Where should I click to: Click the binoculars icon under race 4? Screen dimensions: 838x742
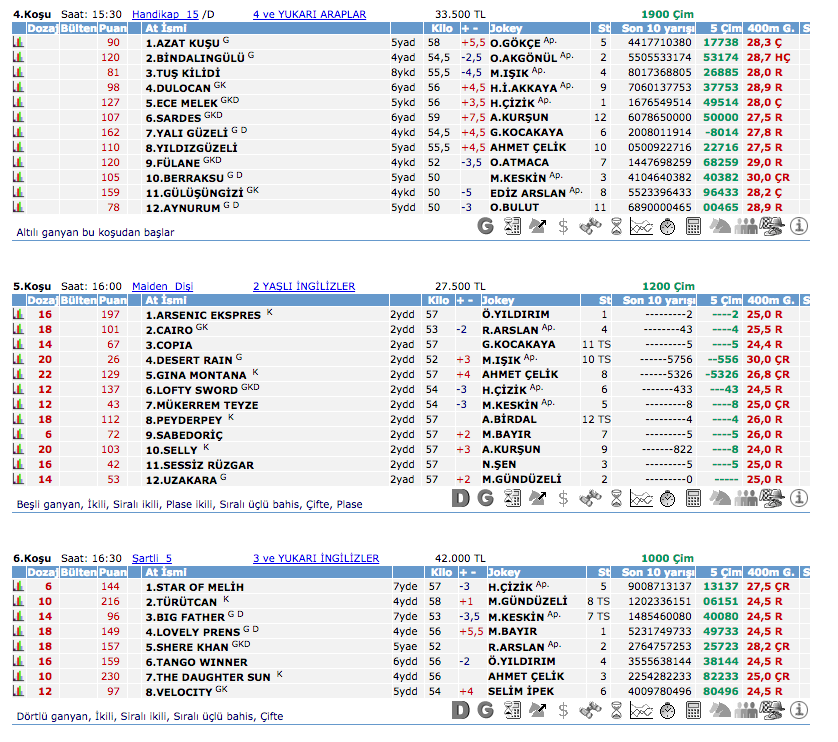(590, 226)
